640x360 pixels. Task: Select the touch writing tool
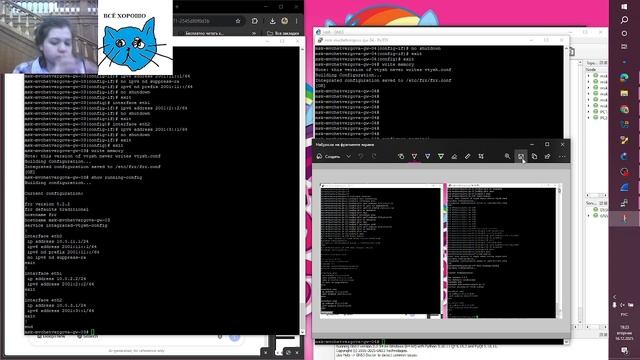pyautogui.click(x=401, y=156)
